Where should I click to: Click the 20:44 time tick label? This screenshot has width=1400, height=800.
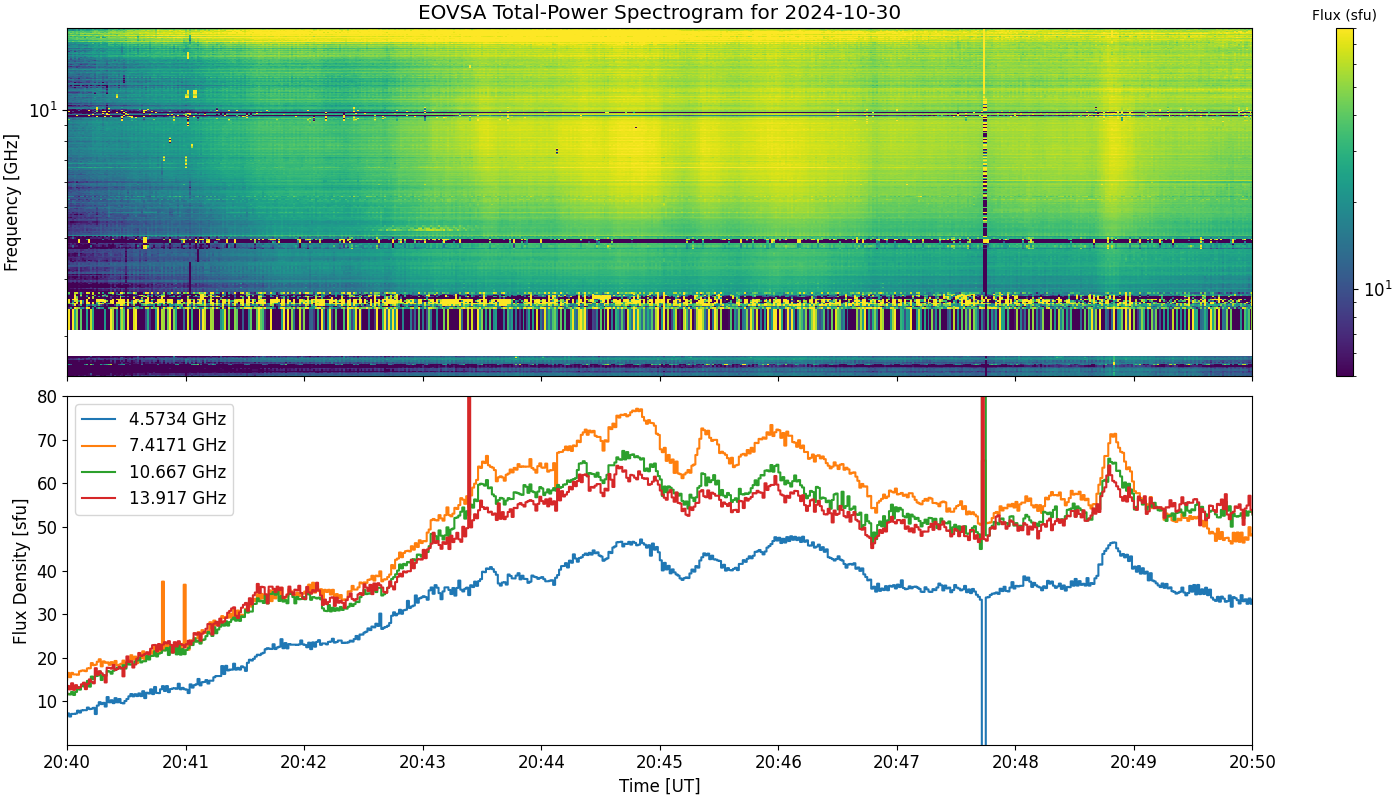click(x=542, y=763)
